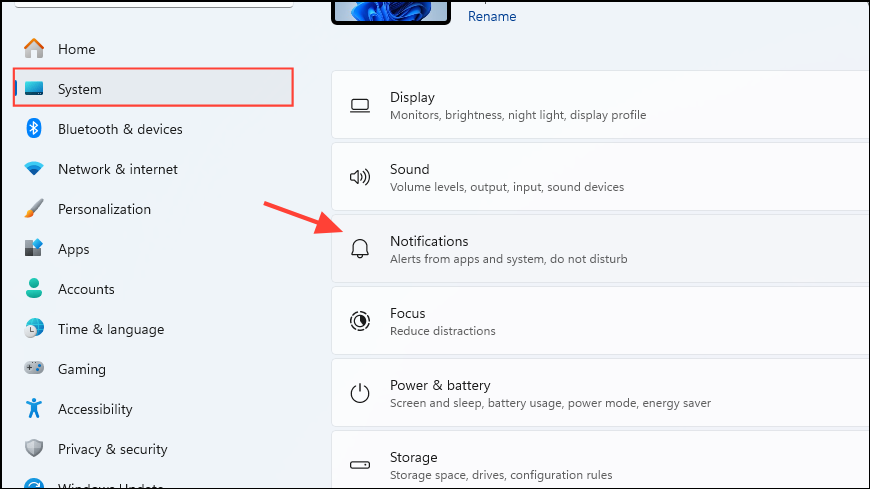The image size is (870, 489).
Task: Open the Storage settings card
Action: 600,461
